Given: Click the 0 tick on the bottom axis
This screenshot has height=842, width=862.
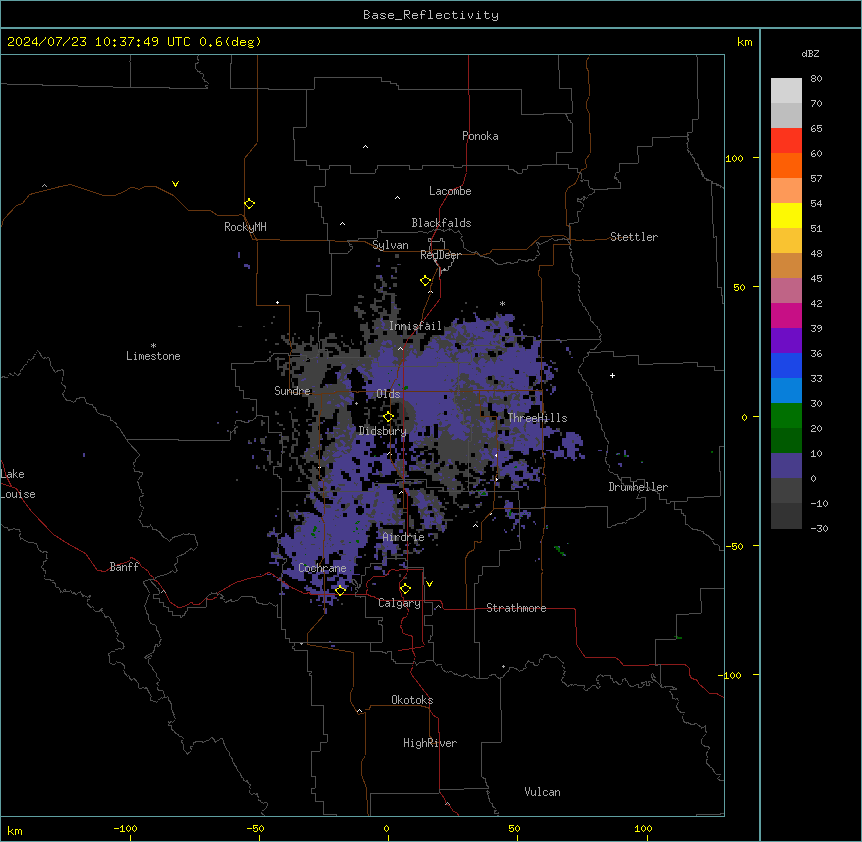Looking at the screenshot, I should coord(386,828).
